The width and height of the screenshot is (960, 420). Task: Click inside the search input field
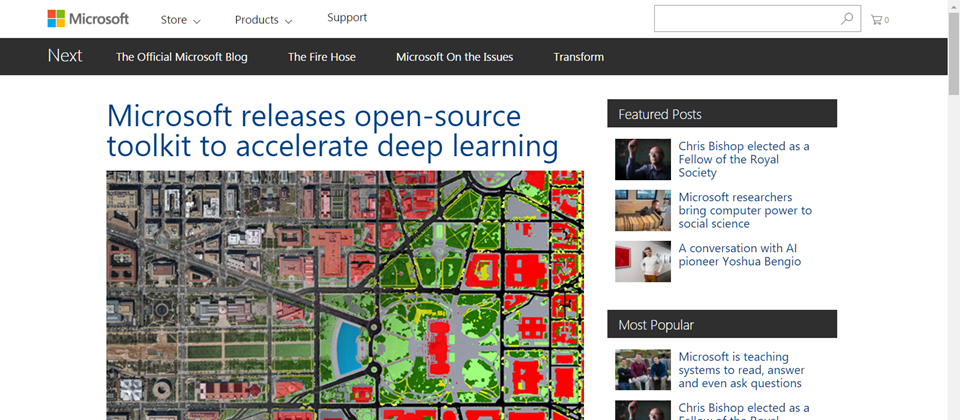click(x=745, y=19)
